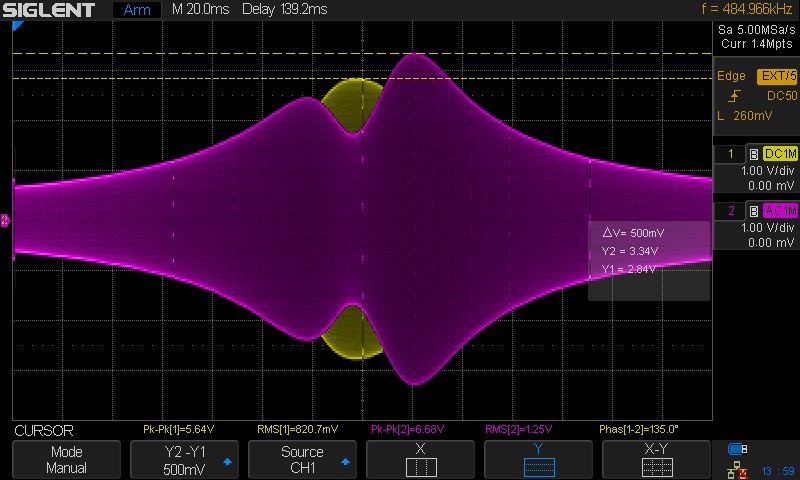This screenshot has height=480, width=800.
Task: Open the EXT/5 trigger source selector
Action: [778, 76]
